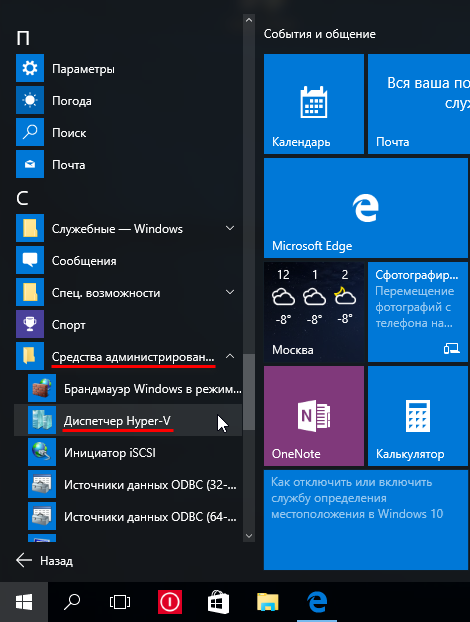Open Параметры settings gear icon
The image size is (470, 622).
[x=30, y=69]
